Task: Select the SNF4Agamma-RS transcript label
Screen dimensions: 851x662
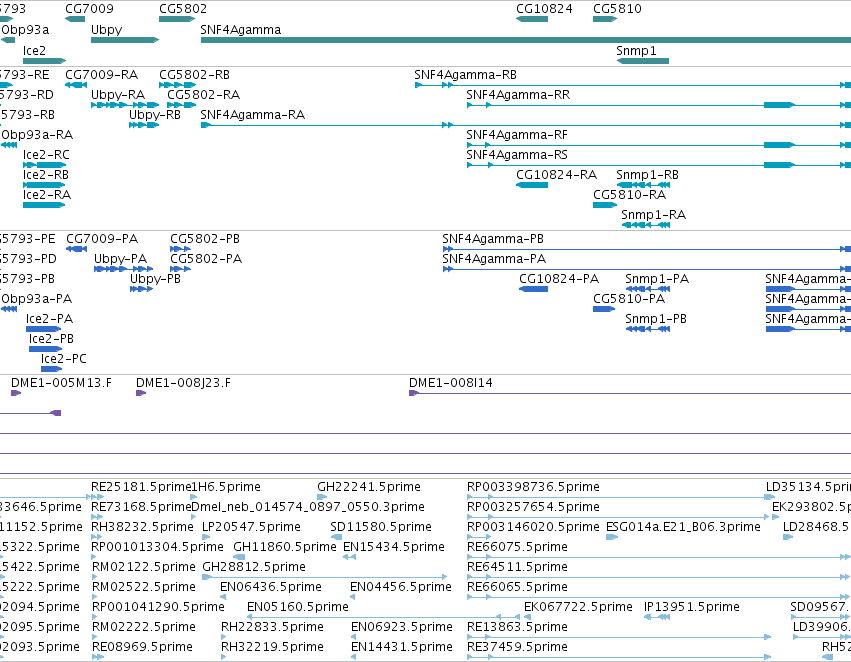Action: [517, 155]
